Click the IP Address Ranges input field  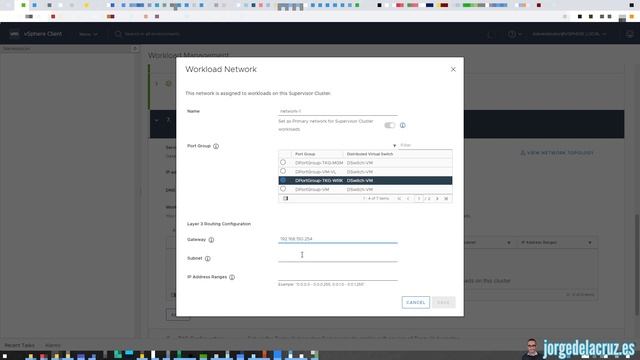click(338, 276)
